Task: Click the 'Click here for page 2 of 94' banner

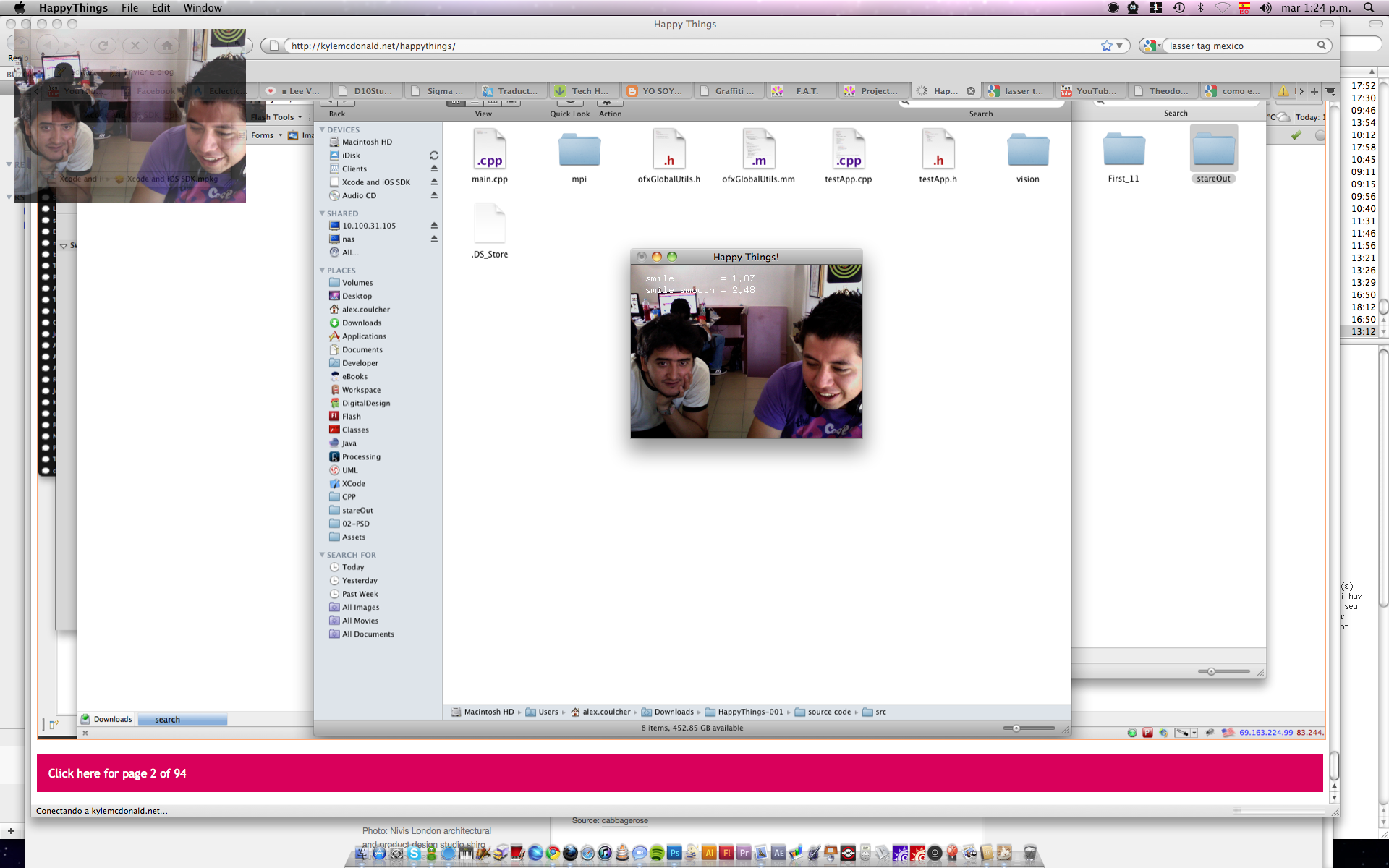Action: click(x=679, y=773)
